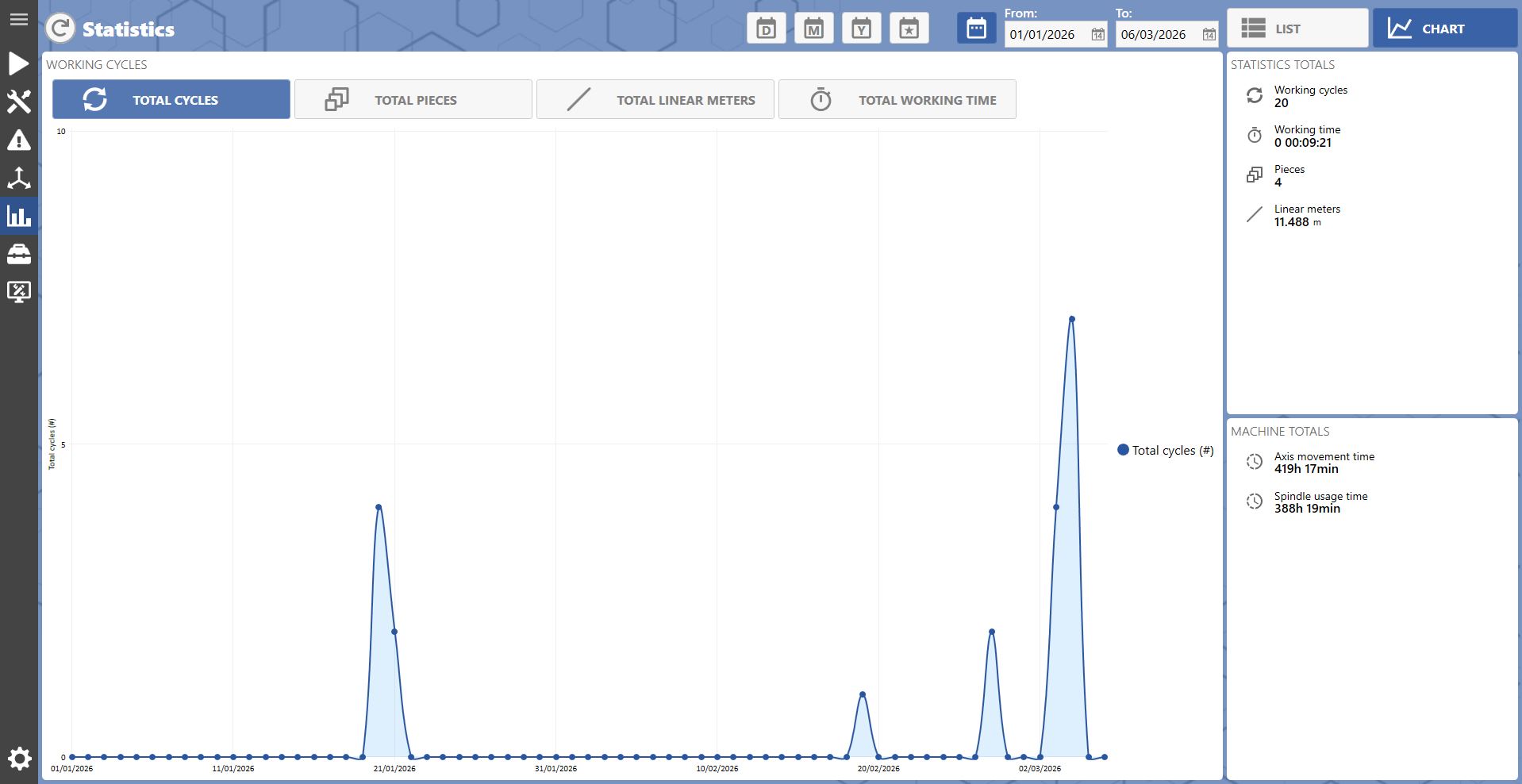Open the From date calendar picker
This screenshot has height=784, width=1522.
(x=1097, y=35)
